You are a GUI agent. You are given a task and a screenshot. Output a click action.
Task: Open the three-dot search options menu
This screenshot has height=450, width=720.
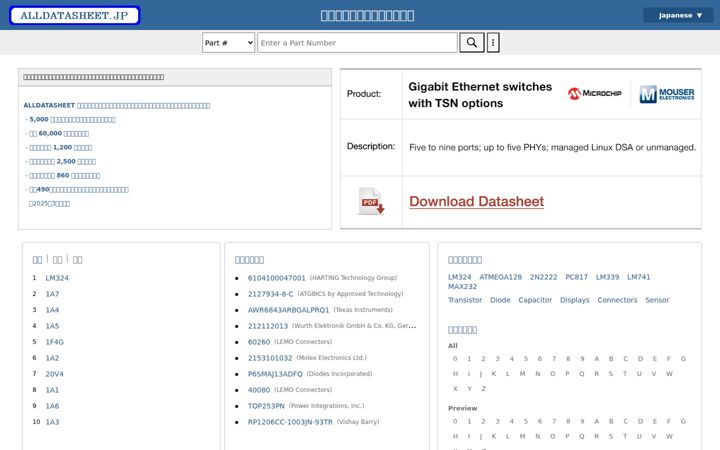(493, 43)
